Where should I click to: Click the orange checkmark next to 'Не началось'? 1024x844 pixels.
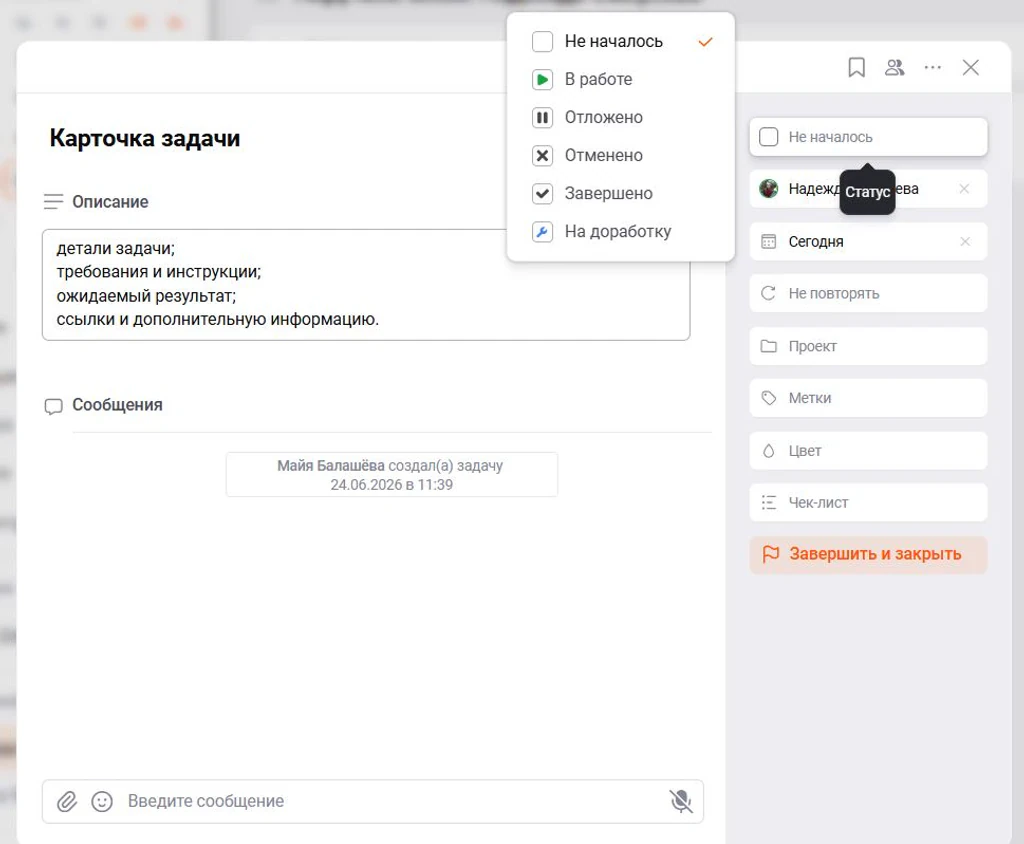(705, 42)
